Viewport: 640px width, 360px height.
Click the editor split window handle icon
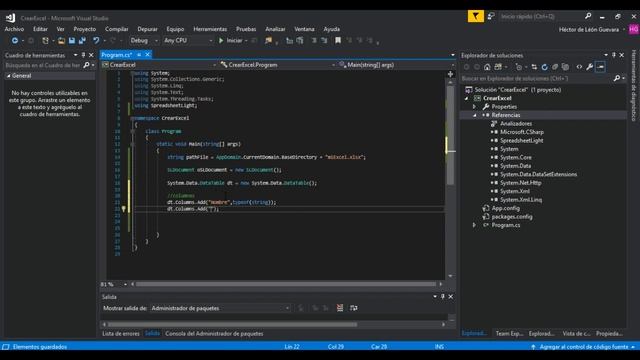click(x=450, y=74)
